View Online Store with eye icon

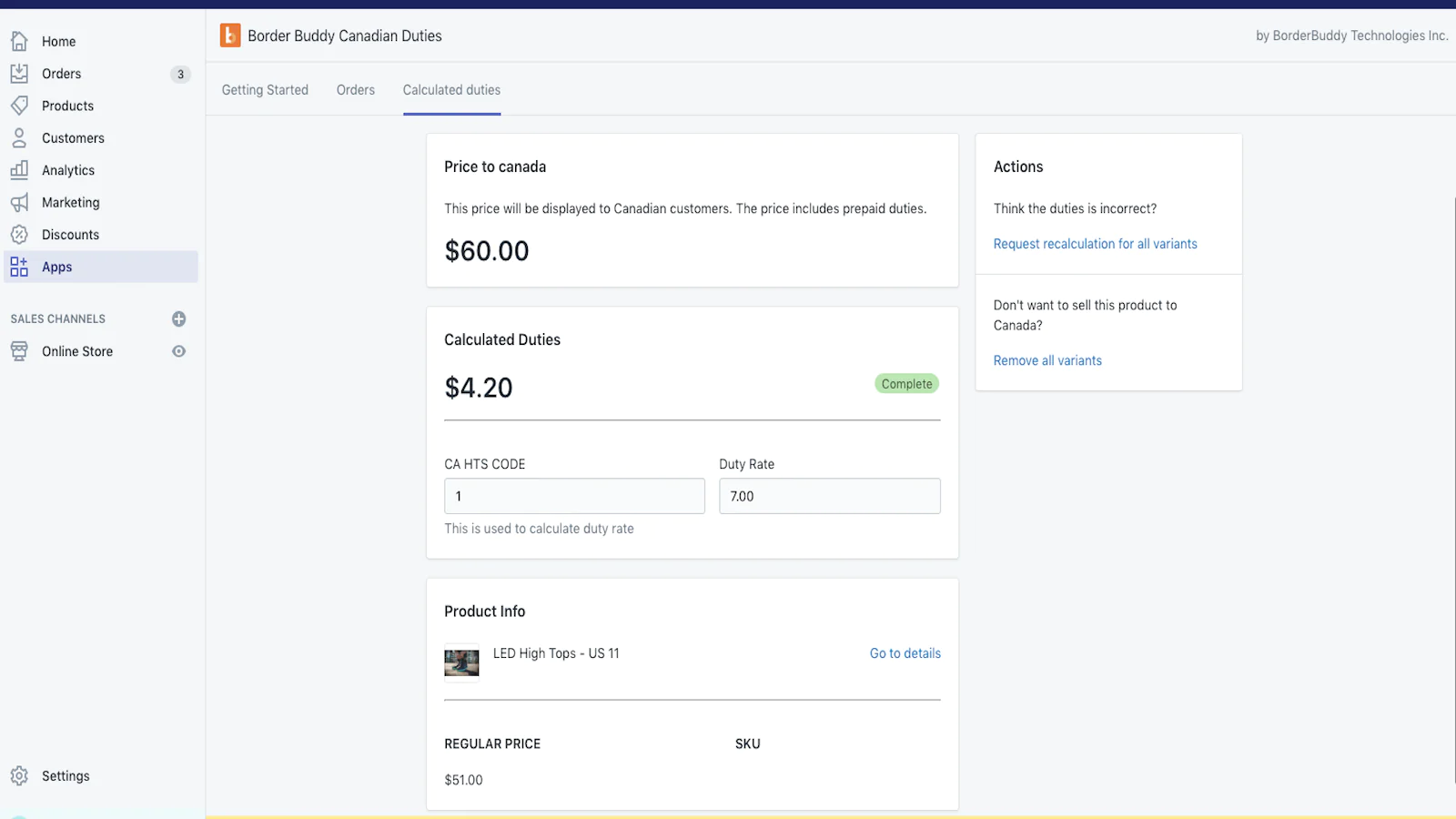(x=179, y=351)
